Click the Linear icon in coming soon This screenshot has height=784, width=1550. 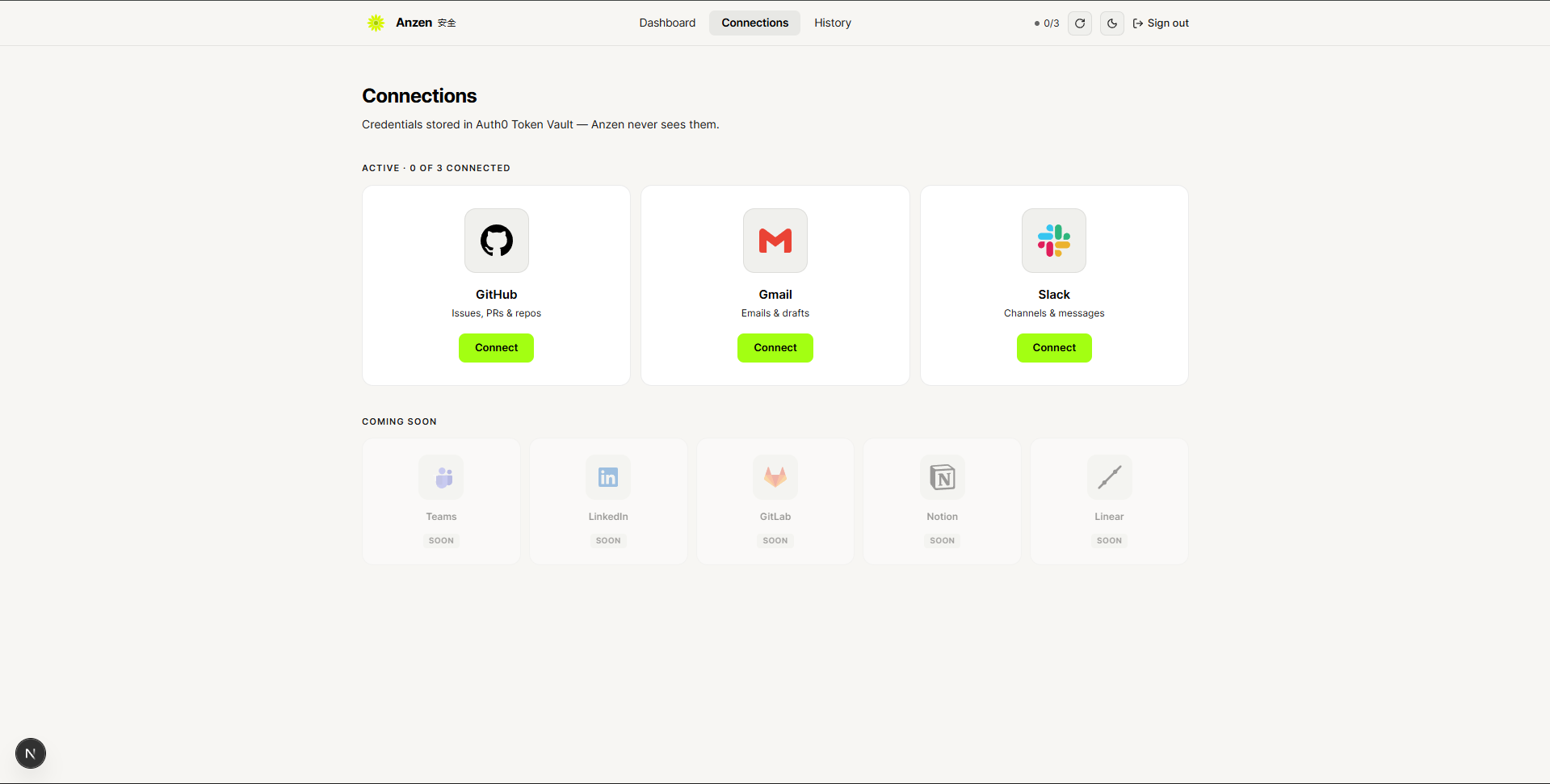[1109, 477]
